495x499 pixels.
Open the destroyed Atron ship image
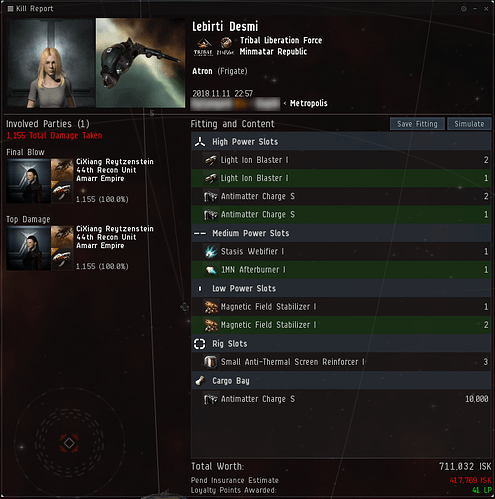[x=140, y=63]
